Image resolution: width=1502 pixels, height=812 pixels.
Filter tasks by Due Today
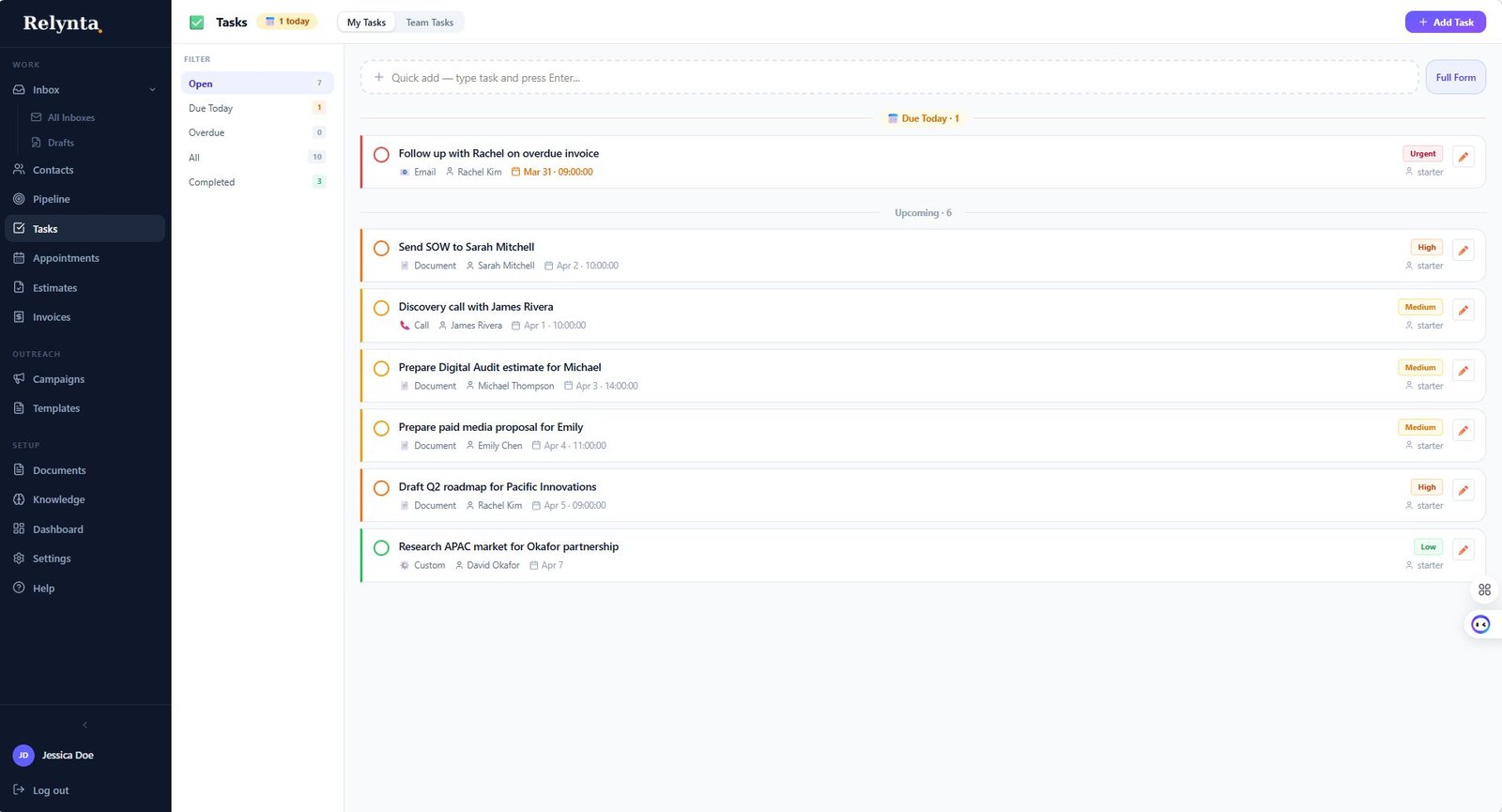click(211, 108)
